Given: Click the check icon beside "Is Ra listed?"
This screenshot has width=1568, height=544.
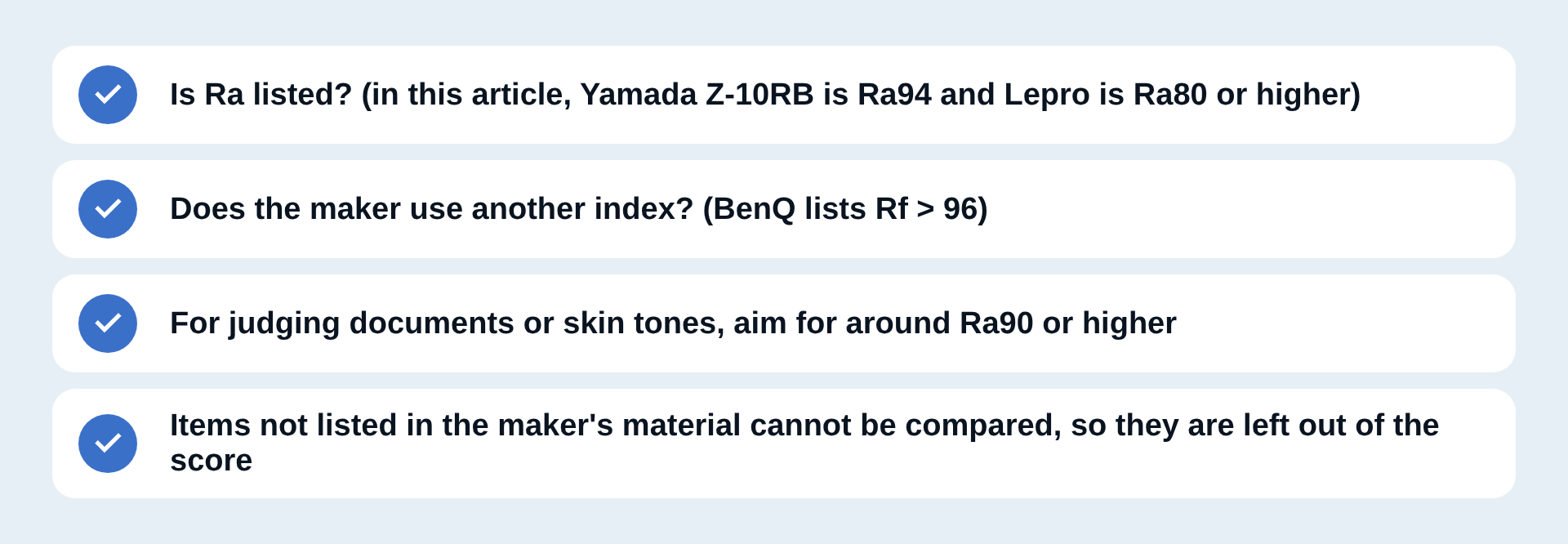Looking at the screenshot, I should (108, 95).
